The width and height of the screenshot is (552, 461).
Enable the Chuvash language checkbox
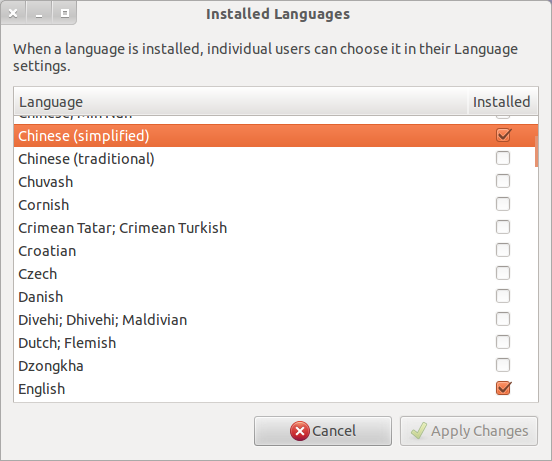pyautogui.click(x=503, y=181)
